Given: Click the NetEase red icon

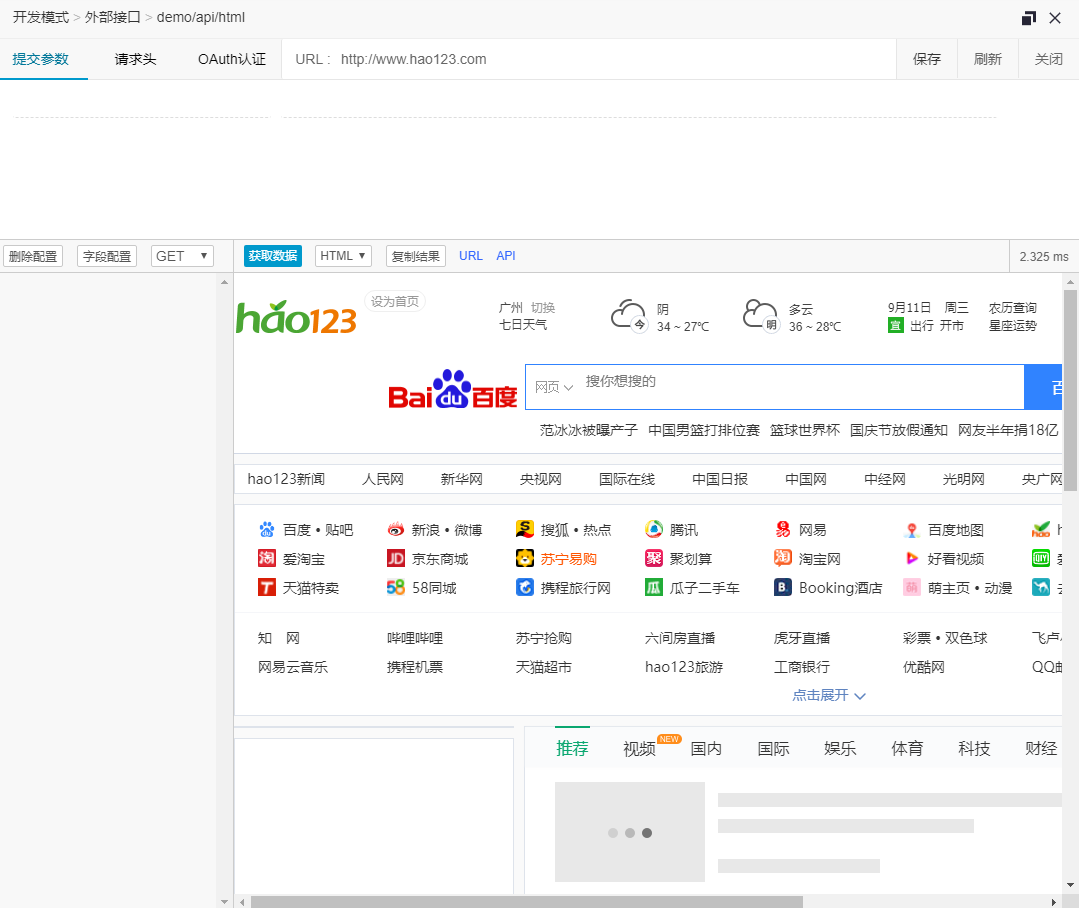Looking at the screenshot, I should click(782, 530).
